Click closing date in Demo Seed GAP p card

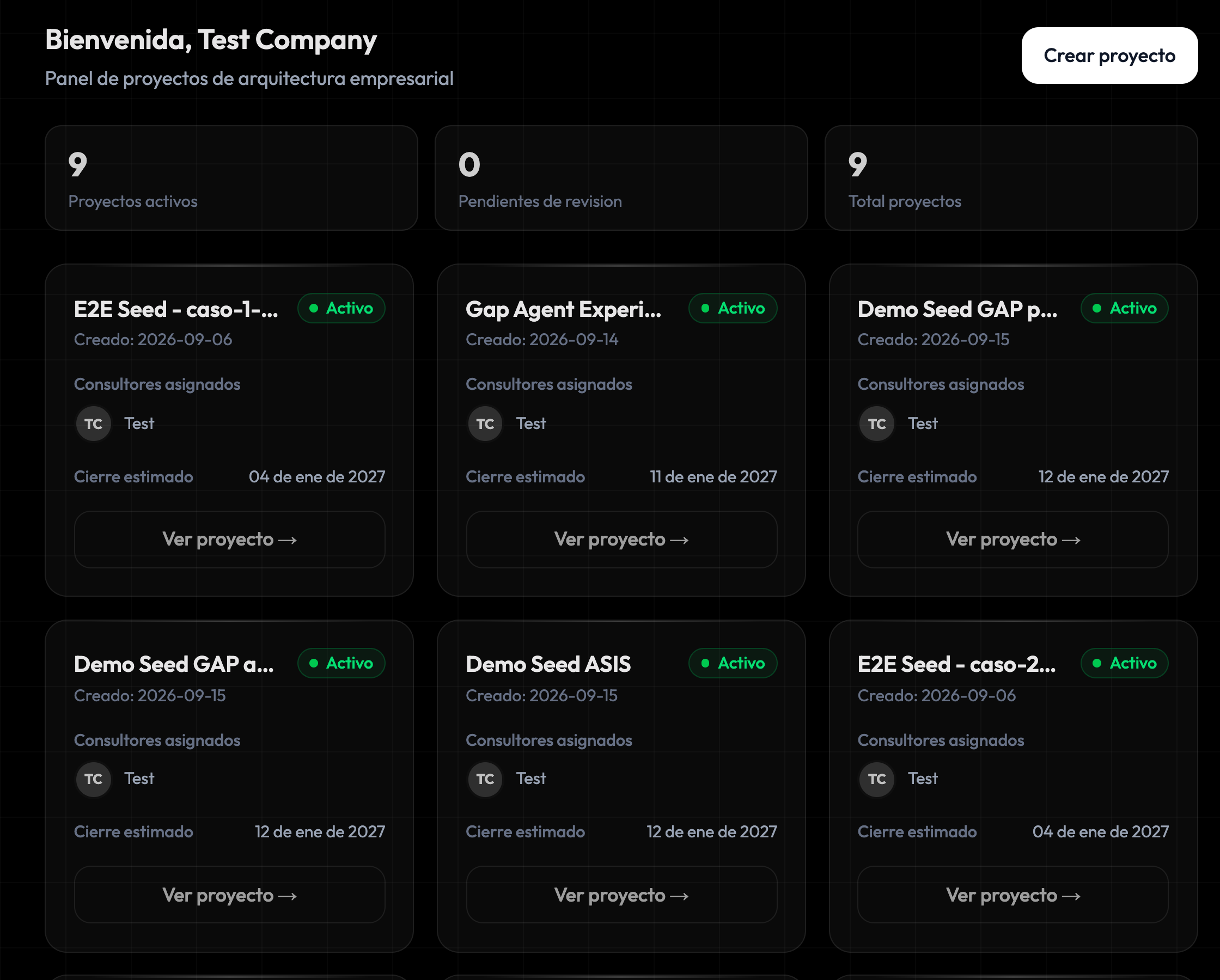(1103, 477)
